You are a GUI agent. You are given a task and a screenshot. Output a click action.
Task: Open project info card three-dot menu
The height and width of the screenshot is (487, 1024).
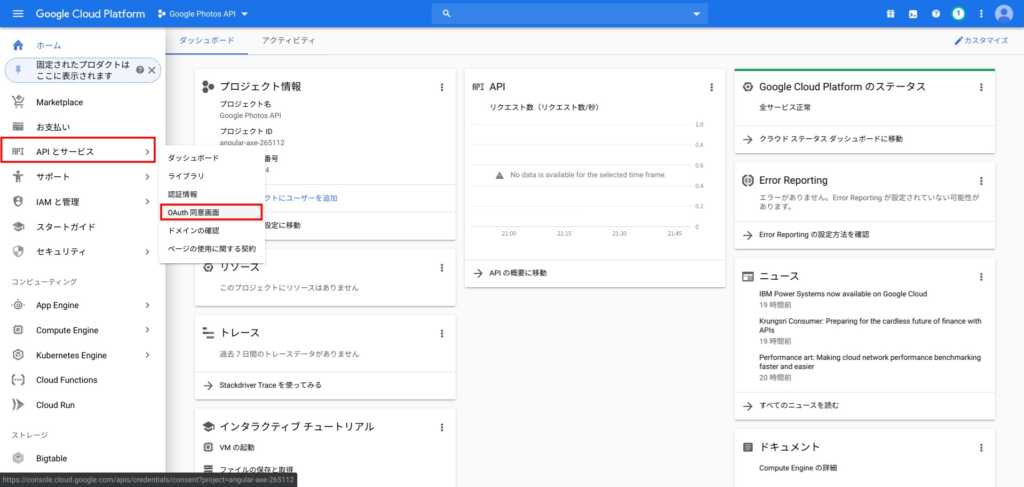442,87
